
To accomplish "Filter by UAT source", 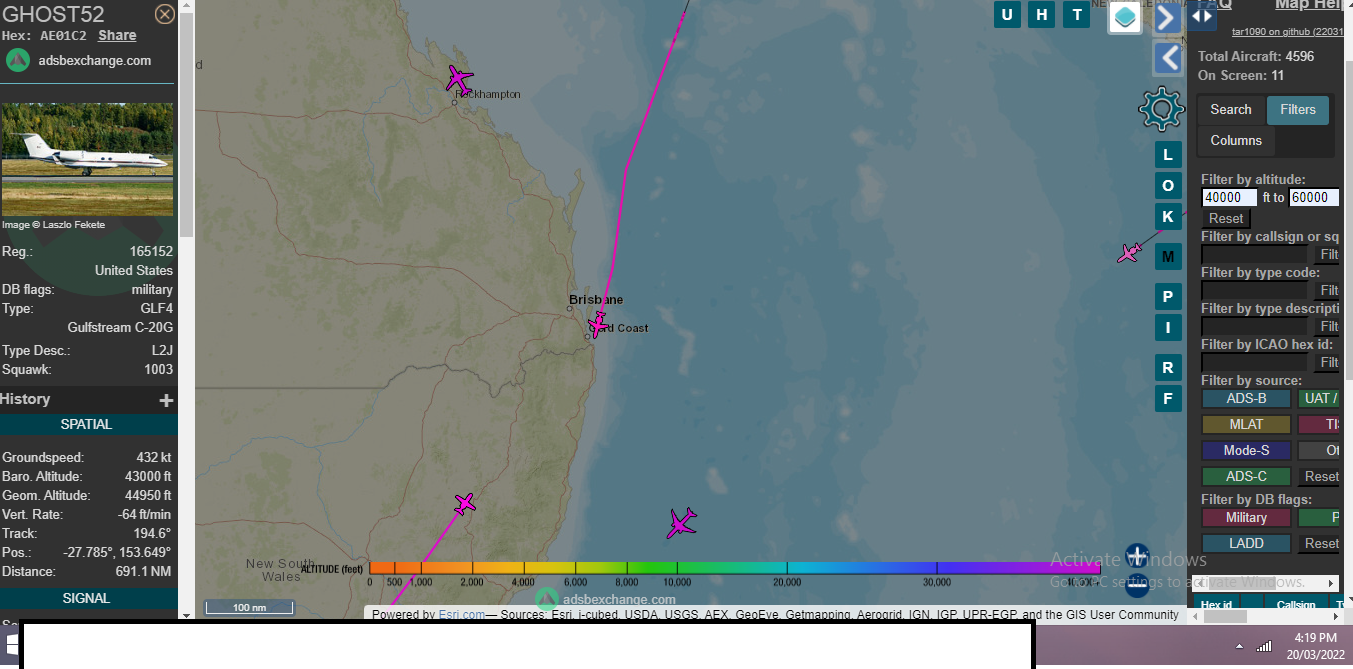I will (1320, 399).
